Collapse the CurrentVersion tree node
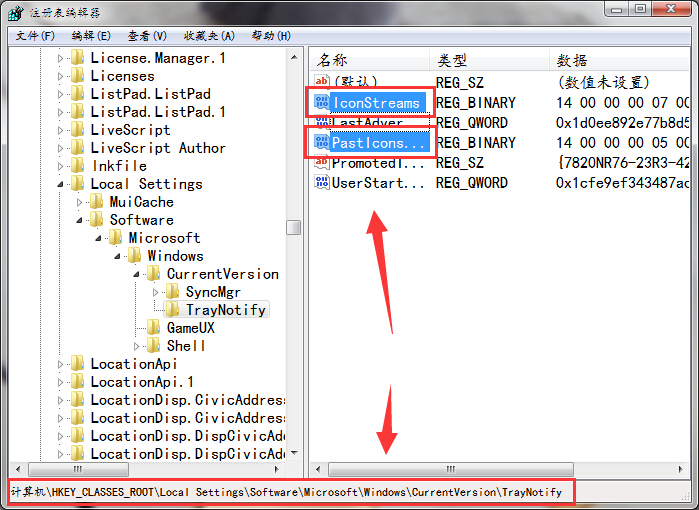The image size is (699, 510). coord(137,274)
